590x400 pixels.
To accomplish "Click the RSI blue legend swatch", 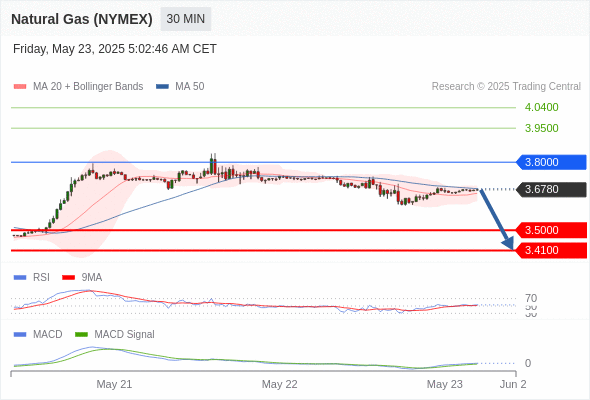I will tap(20, 278).
